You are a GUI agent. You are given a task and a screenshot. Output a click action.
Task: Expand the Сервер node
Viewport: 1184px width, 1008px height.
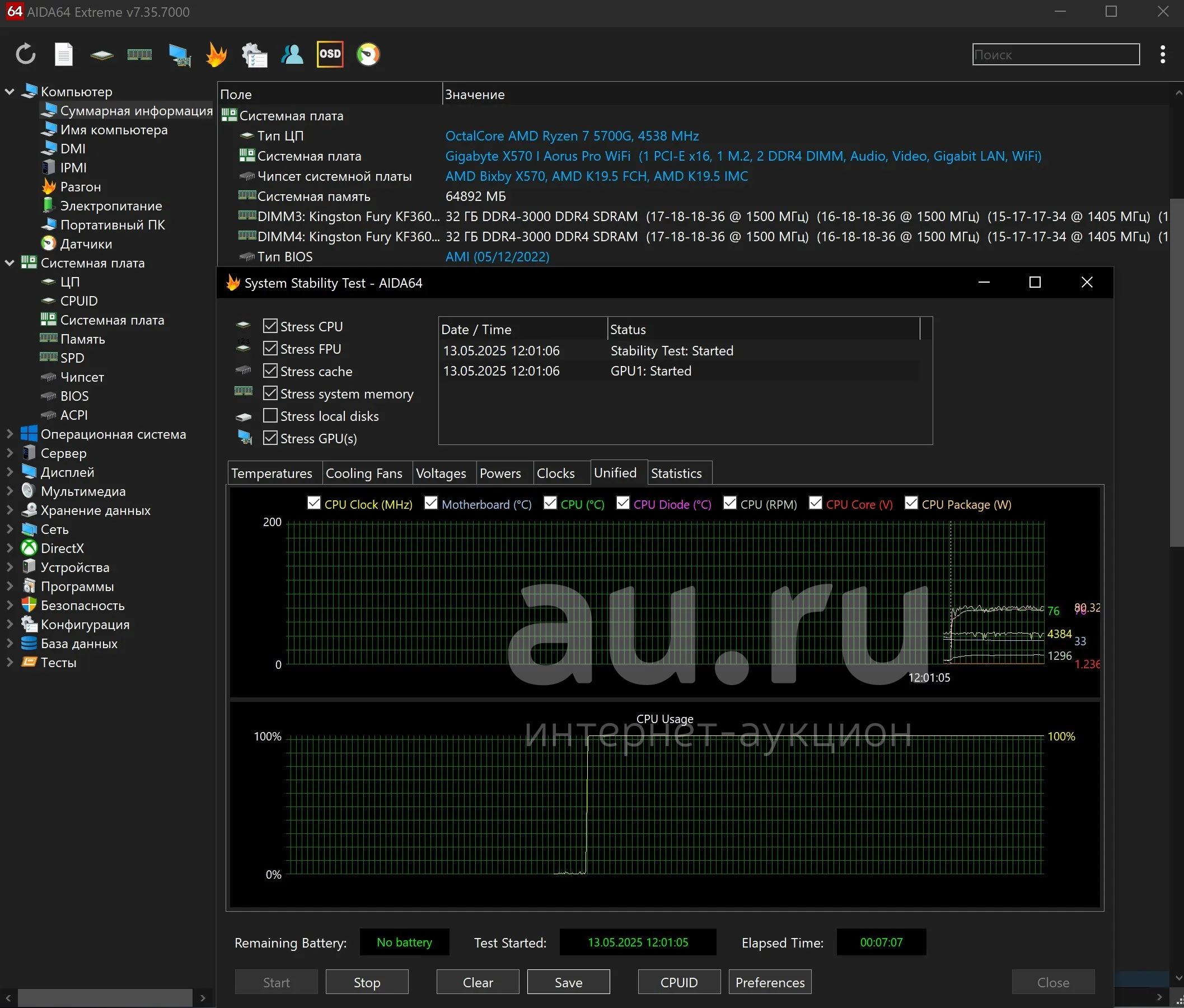click(10, 453)
